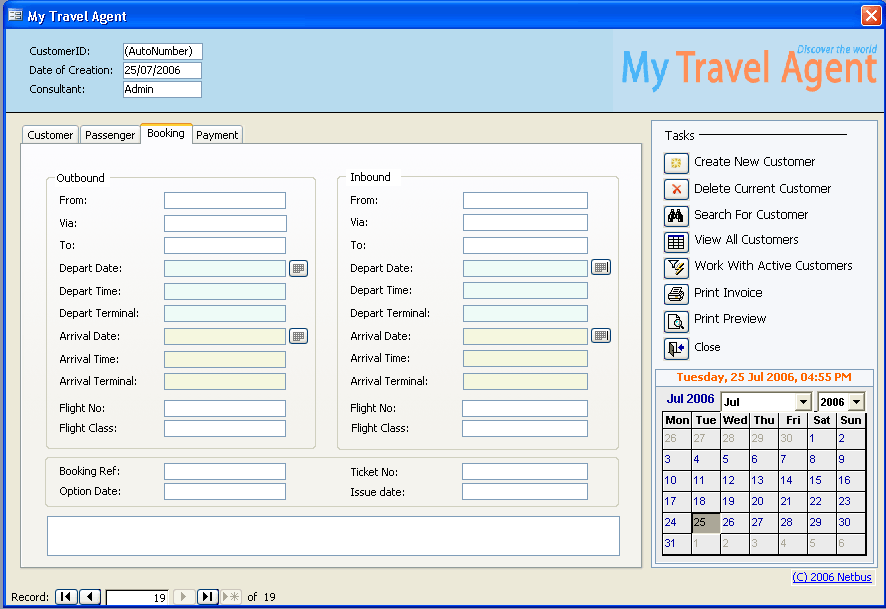Click the Work With Active Customers icon
The image size is (886, 609).
pyautogui.click(x=676, y=267)
